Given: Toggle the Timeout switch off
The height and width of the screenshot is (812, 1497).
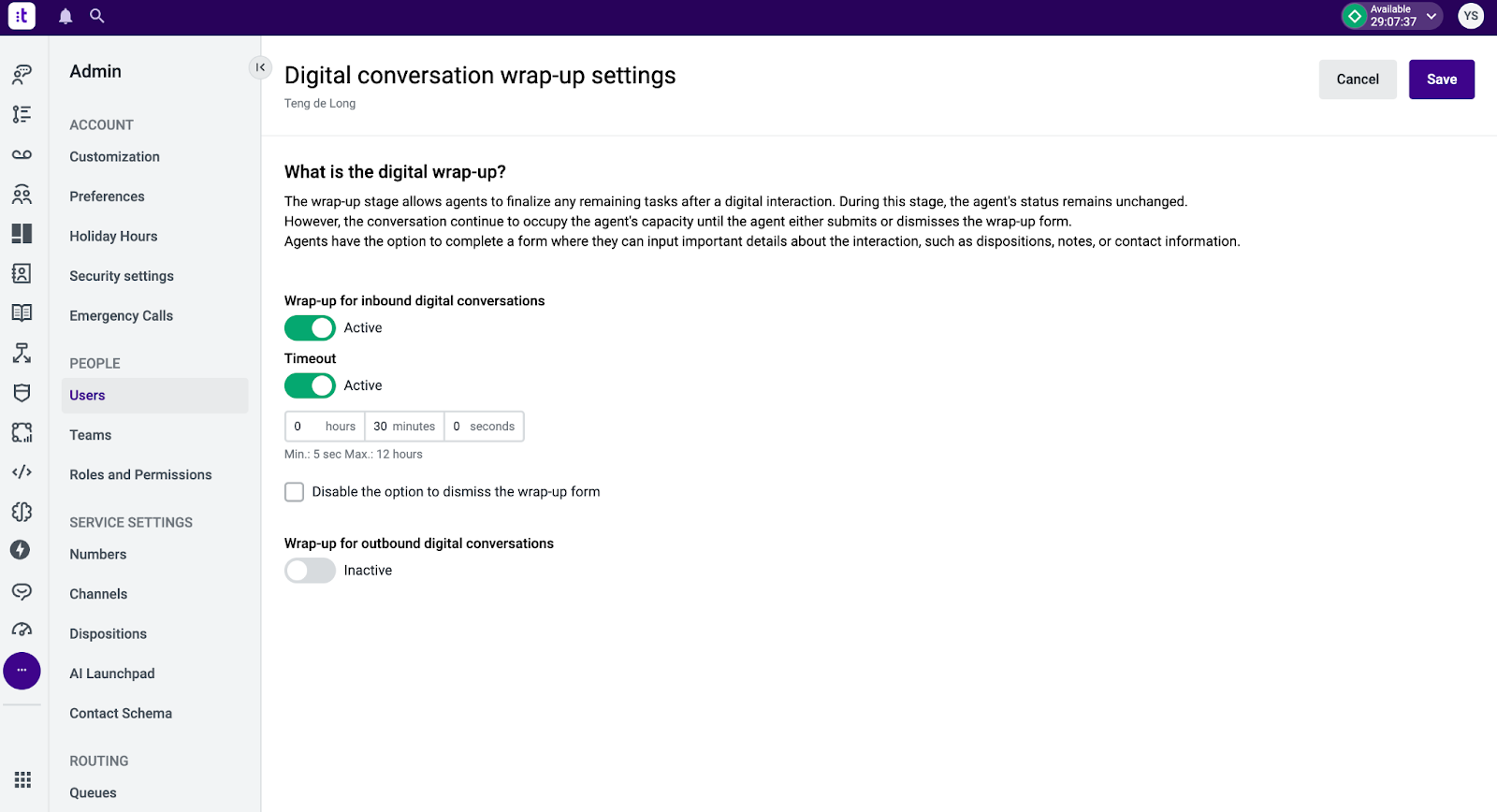Looking at the screenshot, I should click(x=310, y=385).
